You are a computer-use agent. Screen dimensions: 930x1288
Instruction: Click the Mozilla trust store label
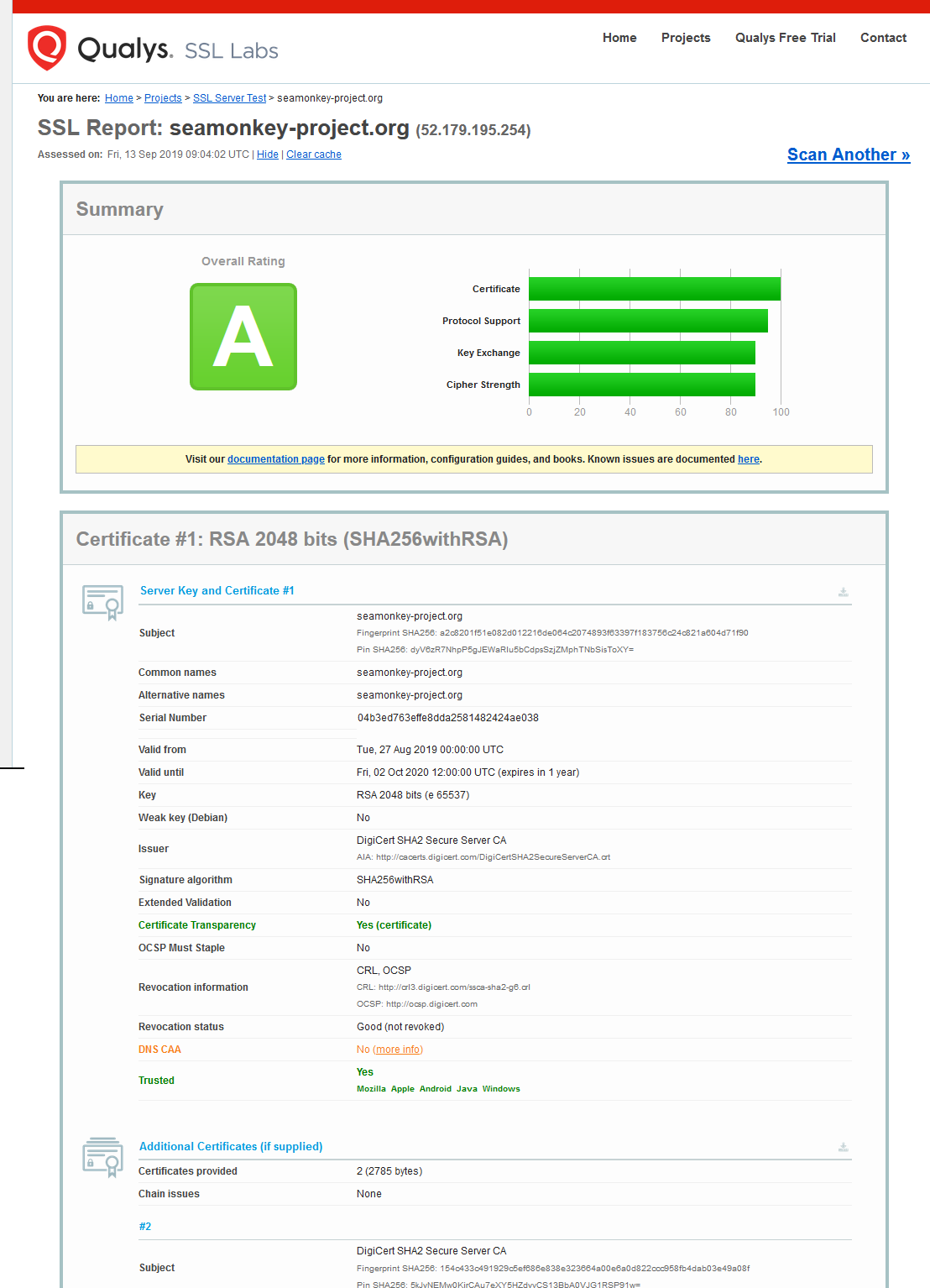tap(371, 1089)
